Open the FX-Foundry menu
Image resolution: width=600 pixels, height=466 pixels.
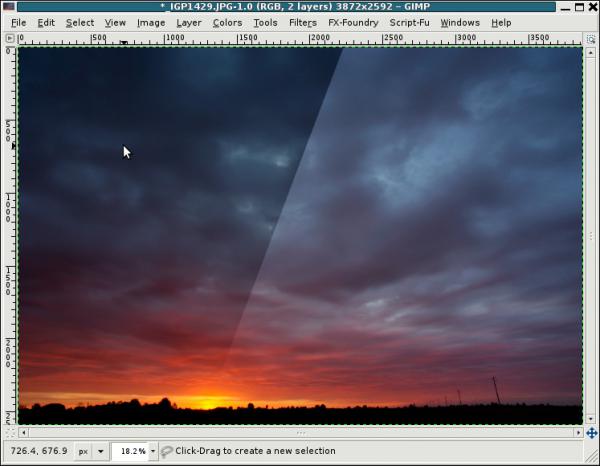[353, 23]
